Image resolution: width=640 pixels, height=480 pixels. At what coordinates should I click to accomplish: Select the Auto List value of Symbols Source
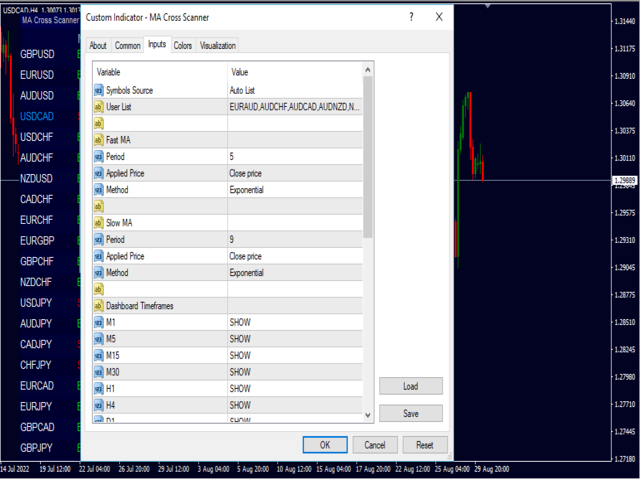pos(295,90)
